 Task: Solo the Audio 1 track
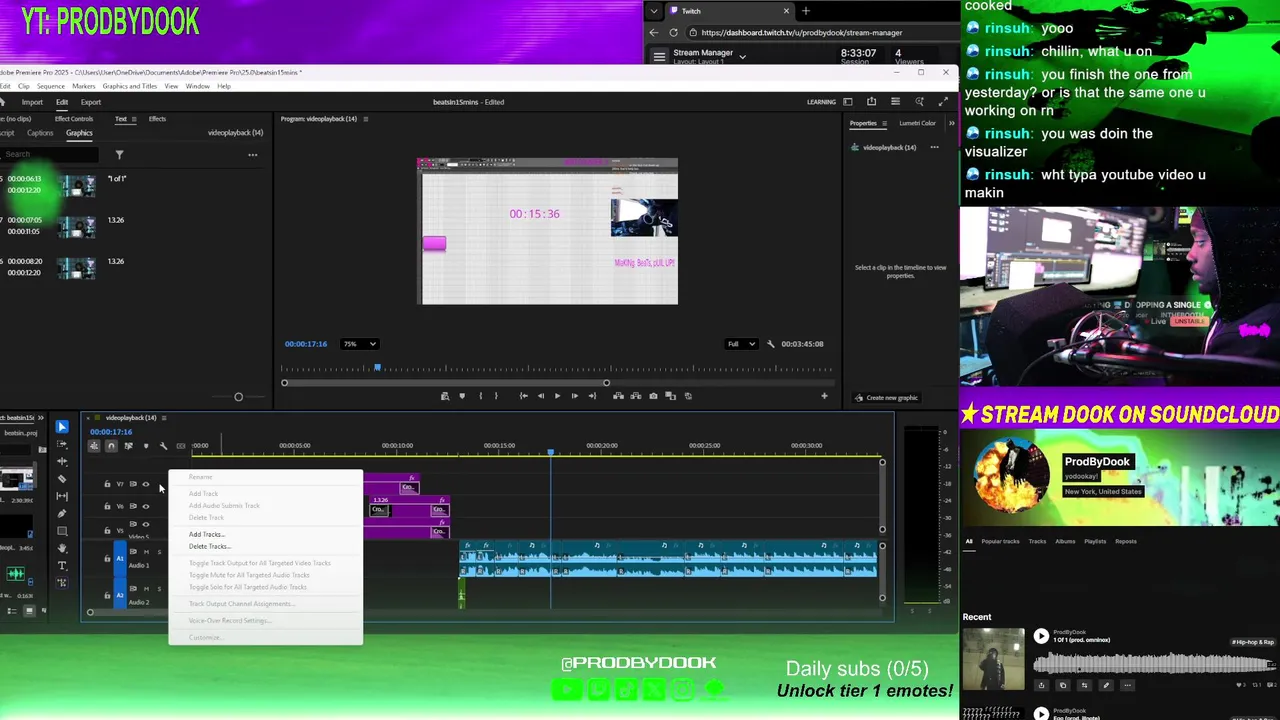tap(158, 552)
